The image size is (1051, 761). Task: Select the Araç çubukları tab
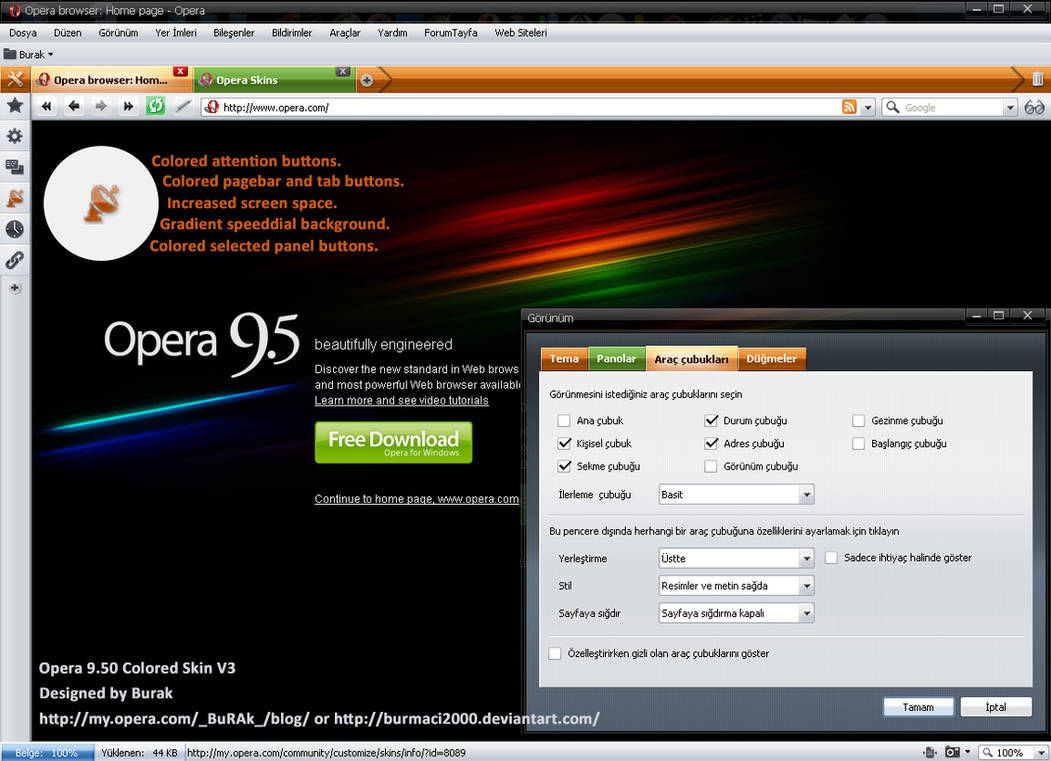(x=692, y=359)
